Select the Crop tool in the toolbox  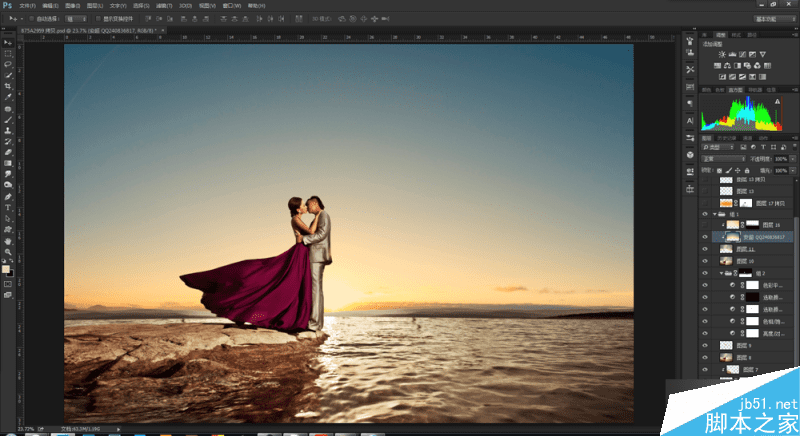click(8, 86)
